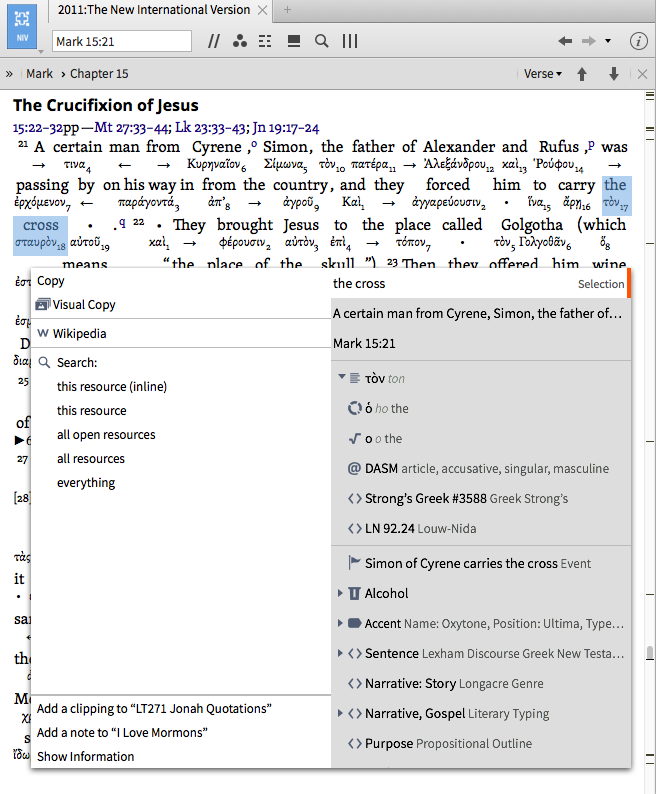Expand the table of contents chevrons

pyautogui.click(x=9, y=74)
